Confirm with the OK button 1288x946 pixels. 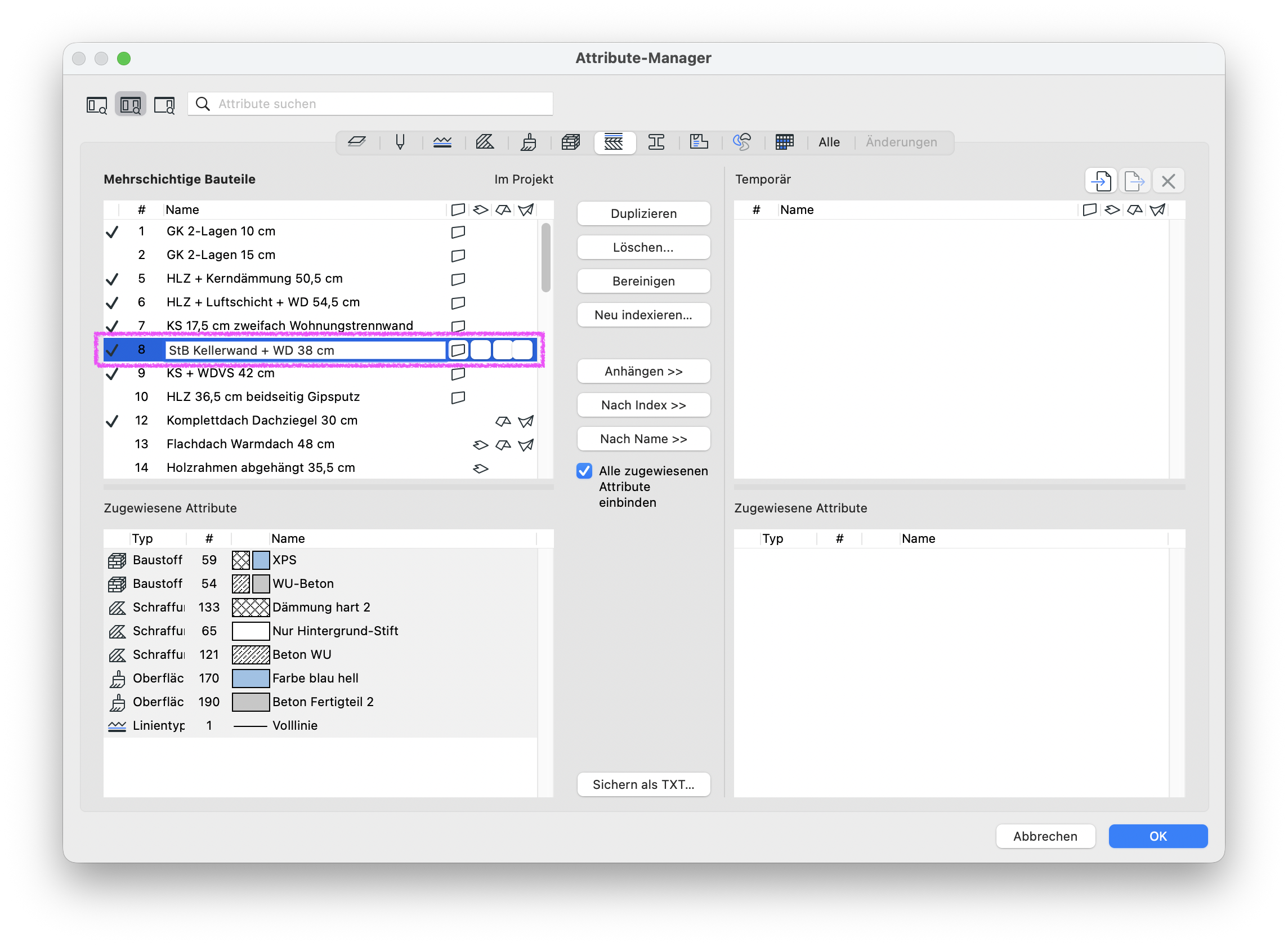(x=1157, y=836)
